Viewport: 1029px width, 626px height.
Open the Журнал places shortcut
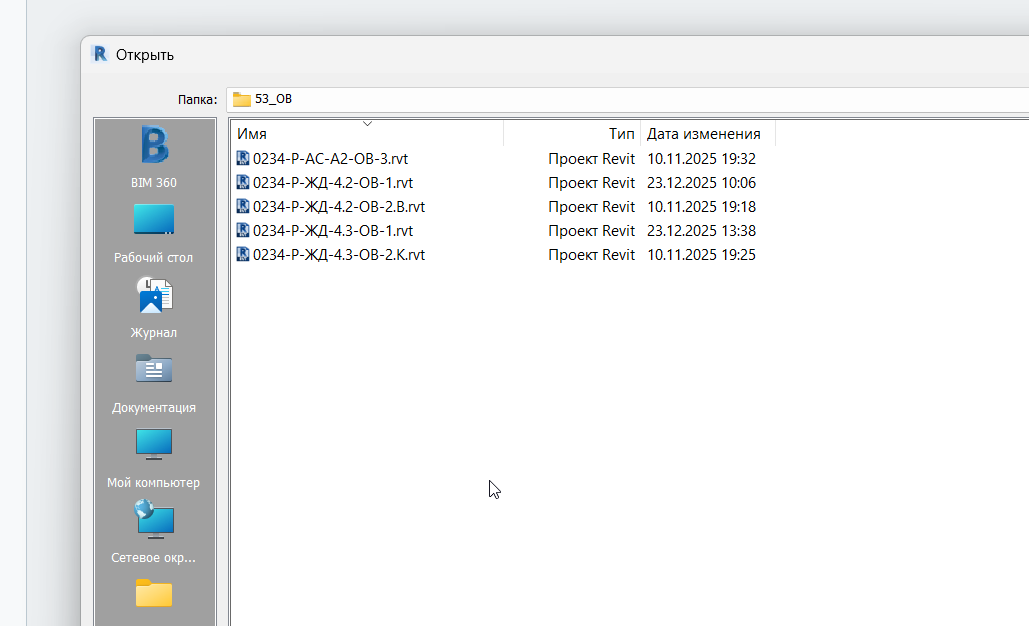pyautogui.click(x=154, y=308)
